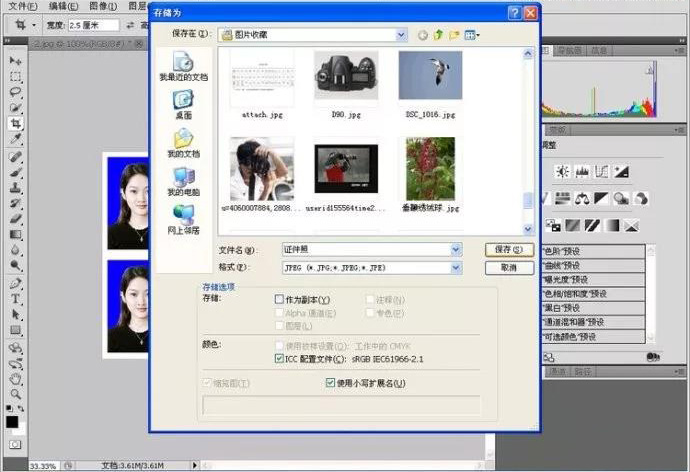
Task: Expand the "曲线"预设 list
Action: (x=594, y=265)
